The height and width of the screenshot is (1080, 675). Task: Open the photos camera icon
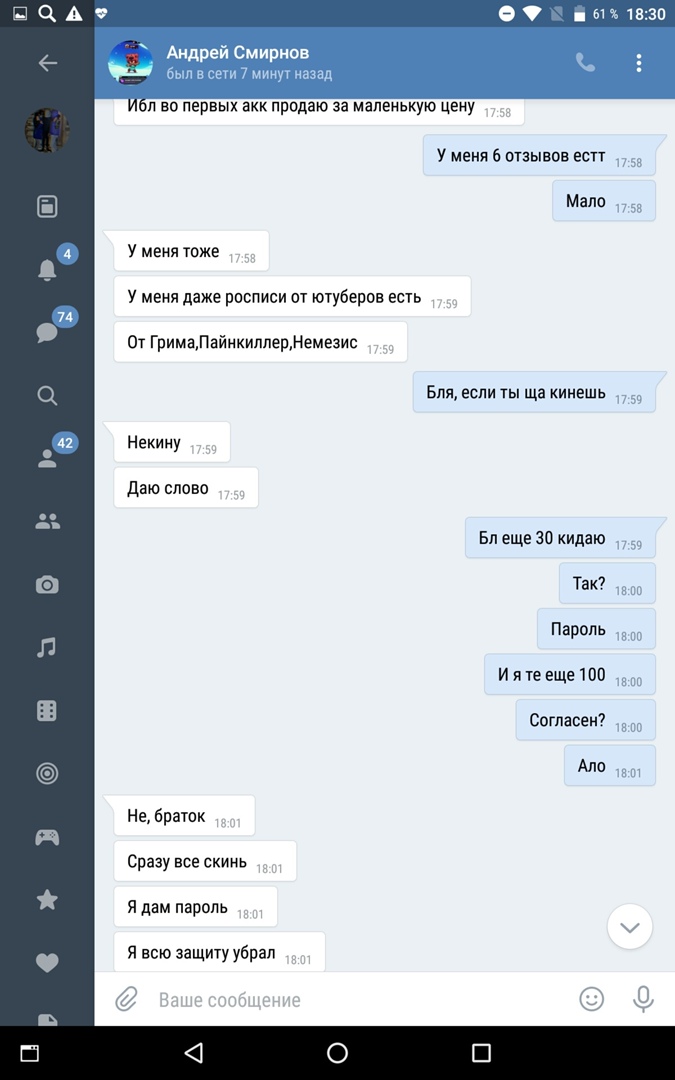point(47,585)
